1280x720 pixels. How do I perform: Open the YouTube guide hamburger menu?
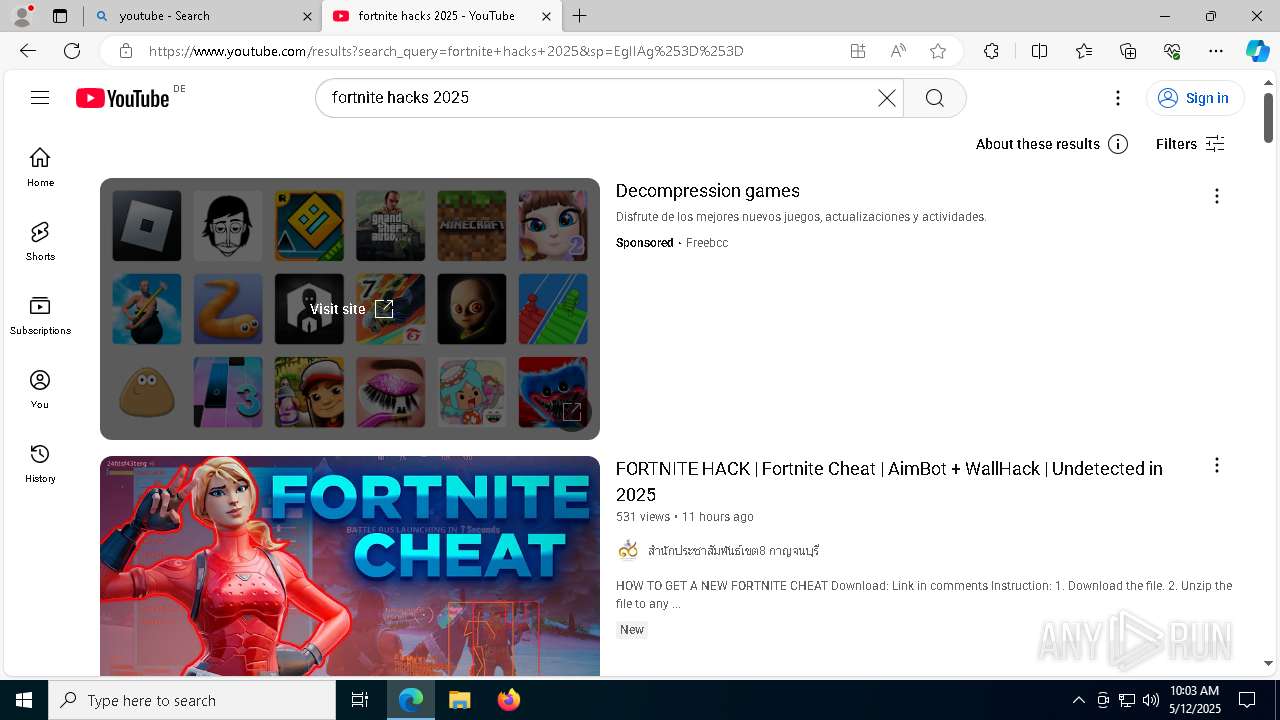tap(40, 97)
